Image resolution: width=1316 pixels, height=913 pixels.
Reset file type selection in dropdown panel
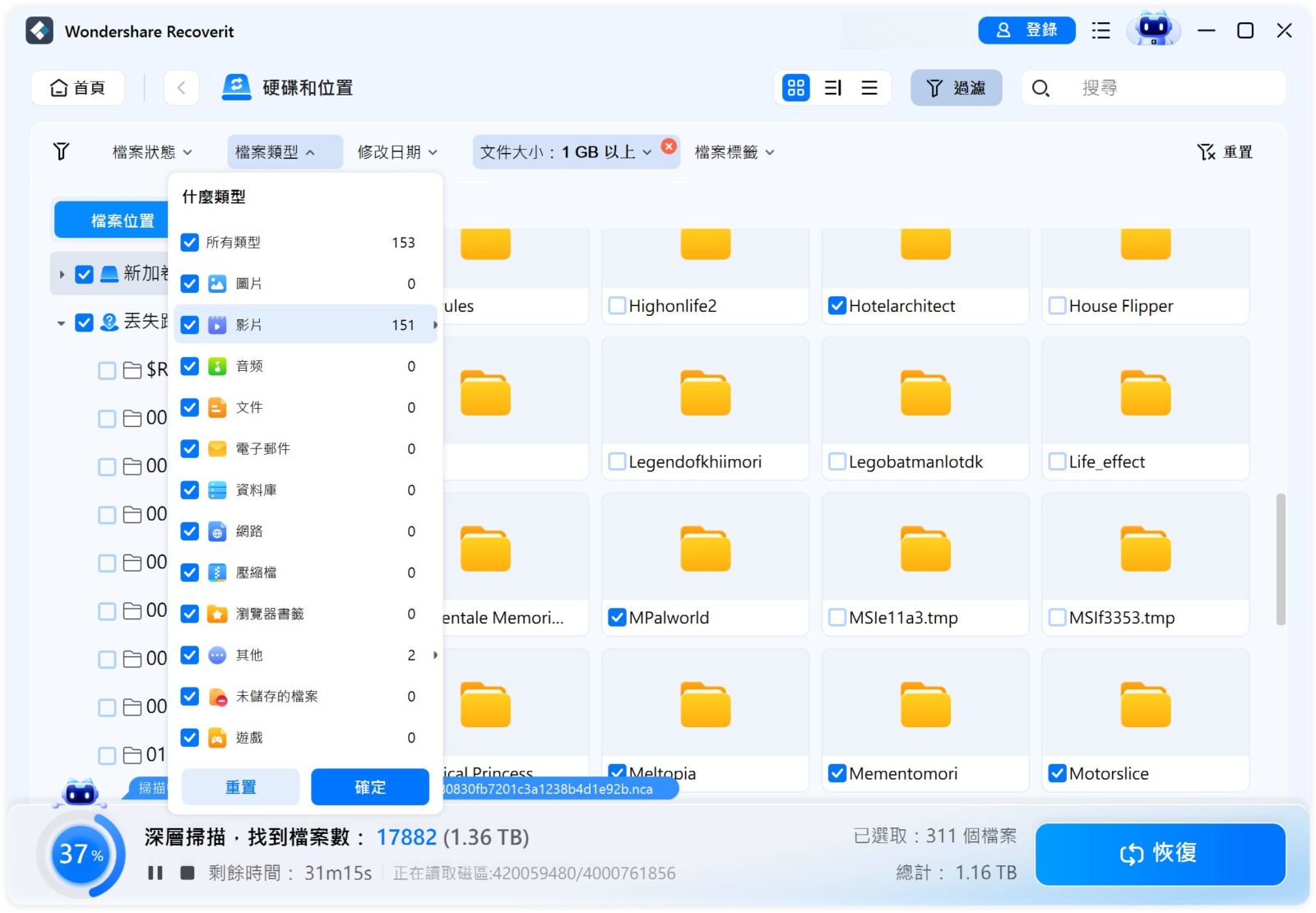240,787
